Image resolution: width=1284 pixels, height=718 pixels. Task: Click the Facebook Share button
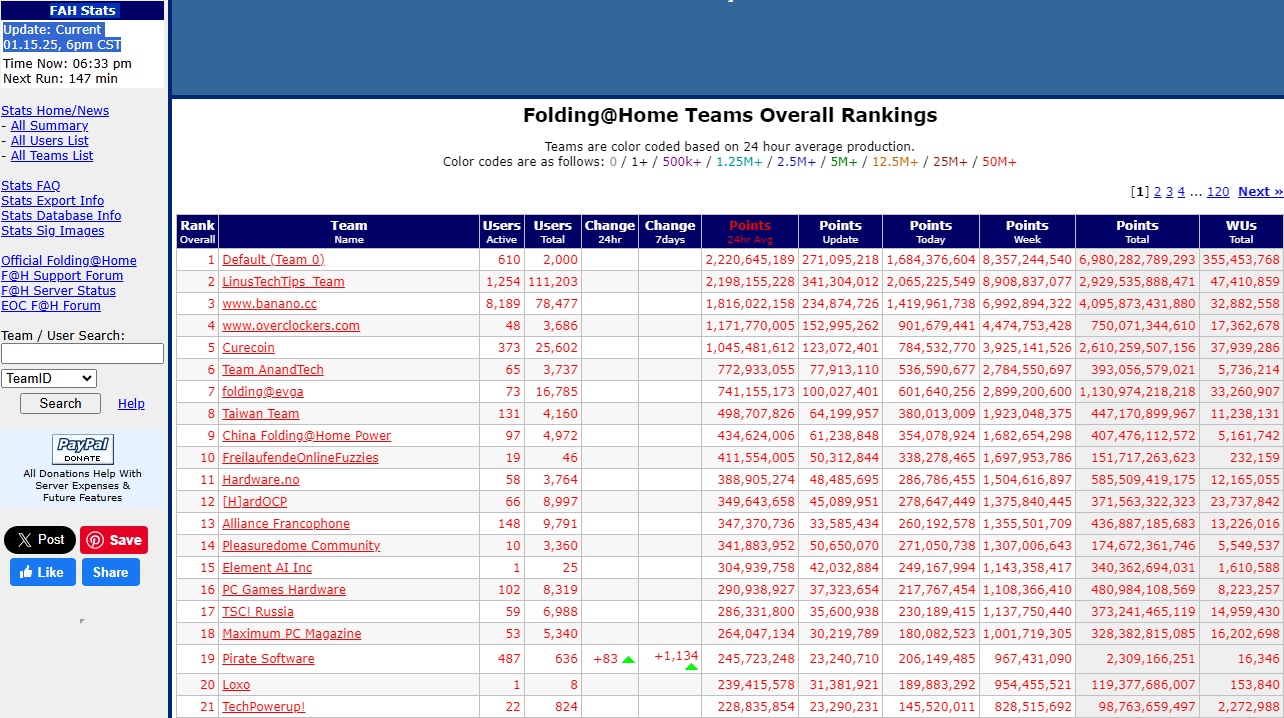(x=111, y=572)
